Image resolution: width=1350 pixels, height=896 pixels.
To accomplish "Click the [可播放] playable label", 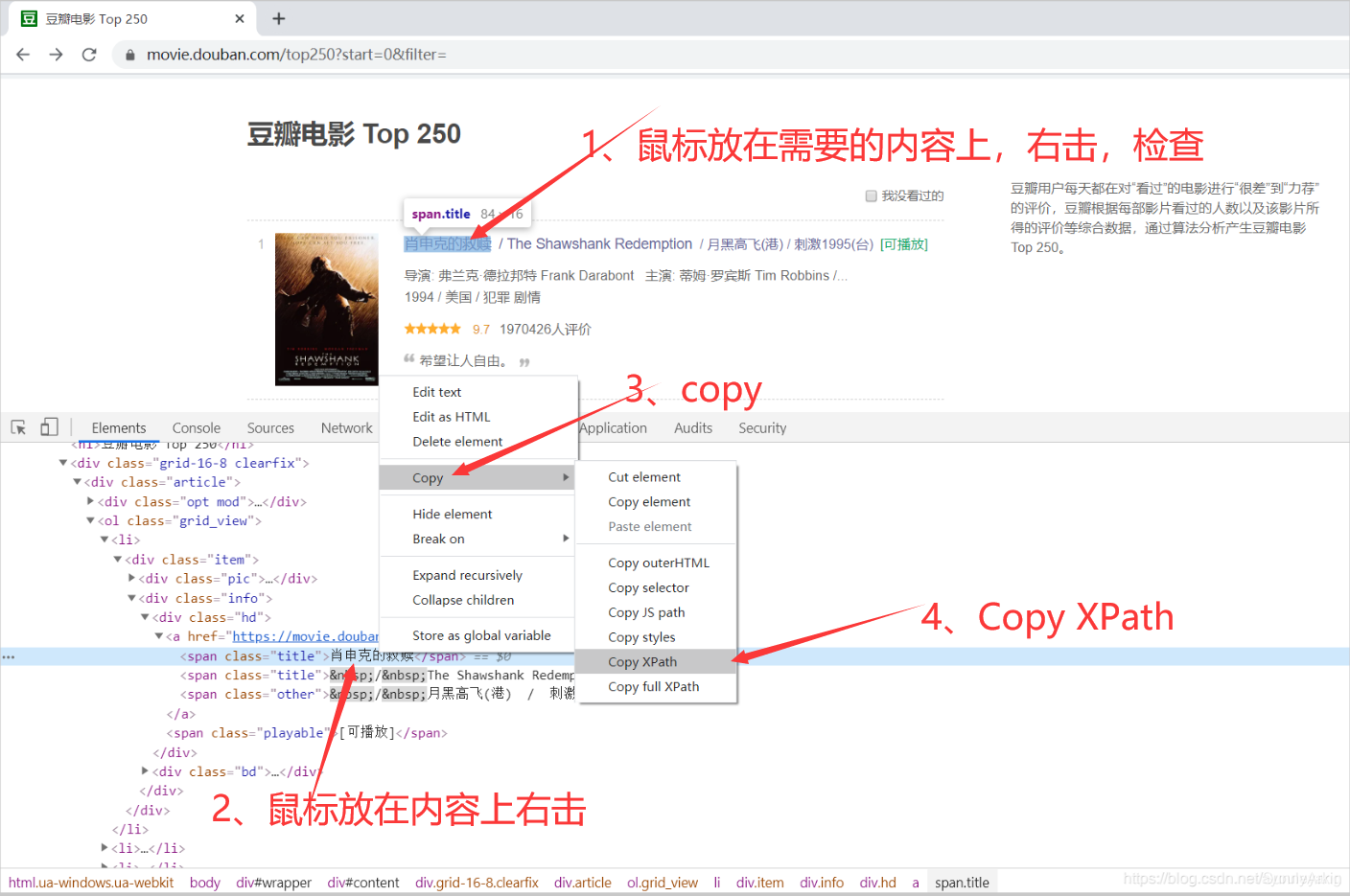I will pos(904,244).
